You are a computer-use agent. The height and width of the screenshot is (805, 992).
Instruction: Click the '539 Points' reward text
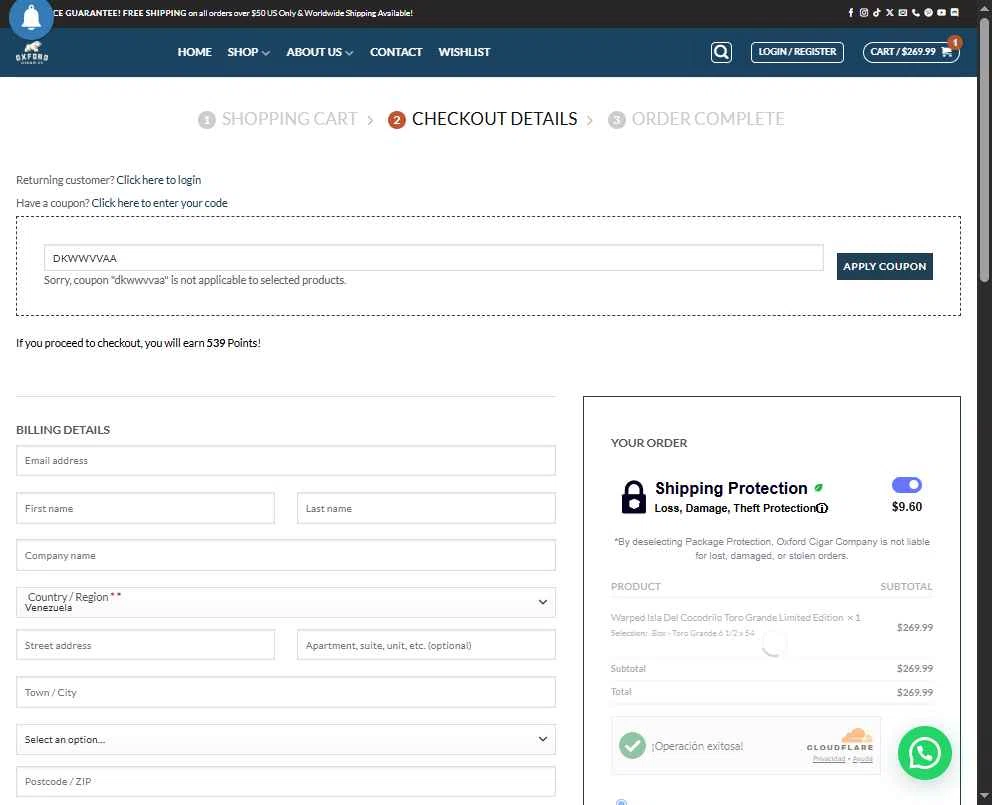[x=232, y=343]
